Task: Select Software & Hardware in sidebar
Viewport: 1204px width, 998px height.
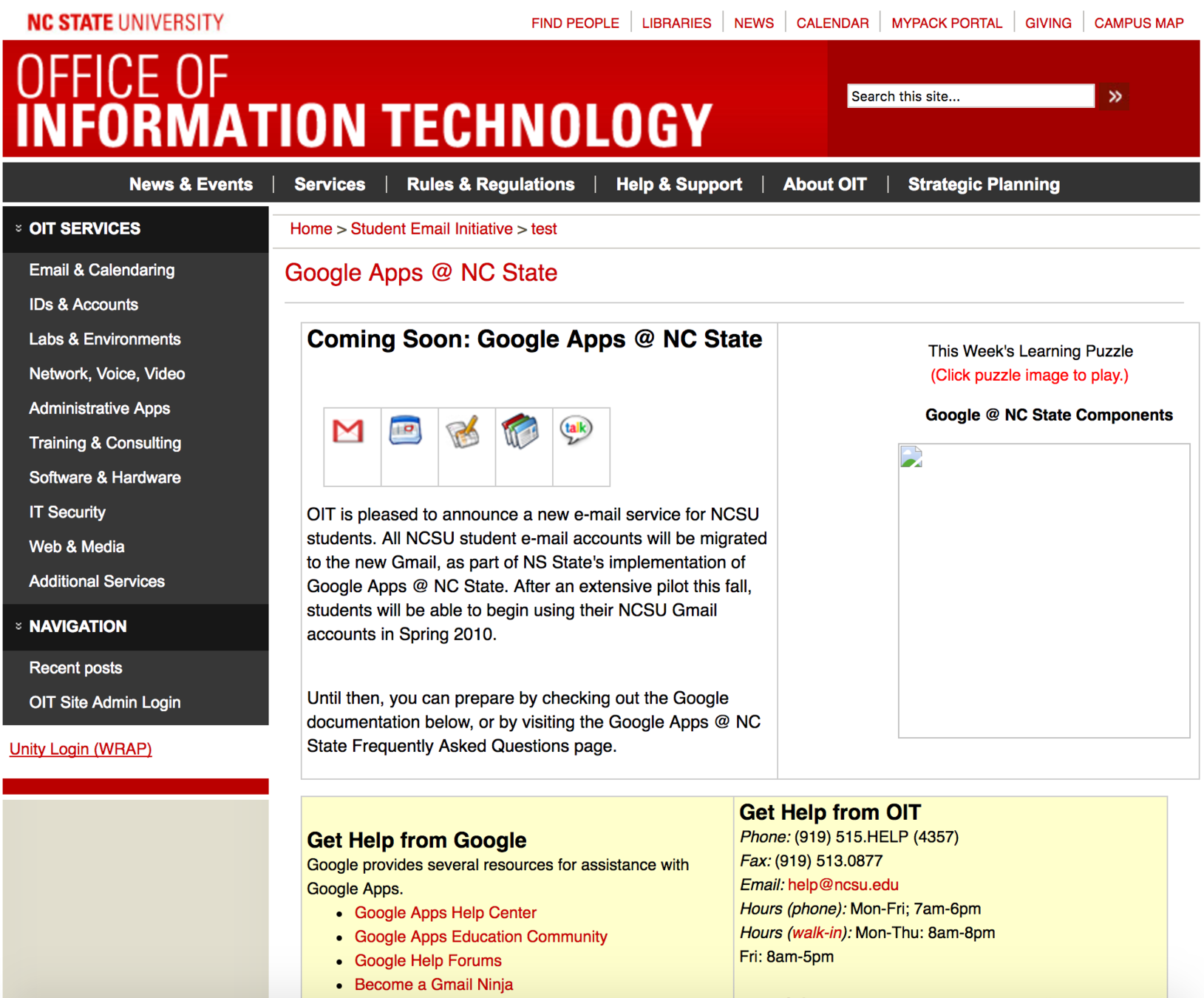Action: (x=105, y=478)
